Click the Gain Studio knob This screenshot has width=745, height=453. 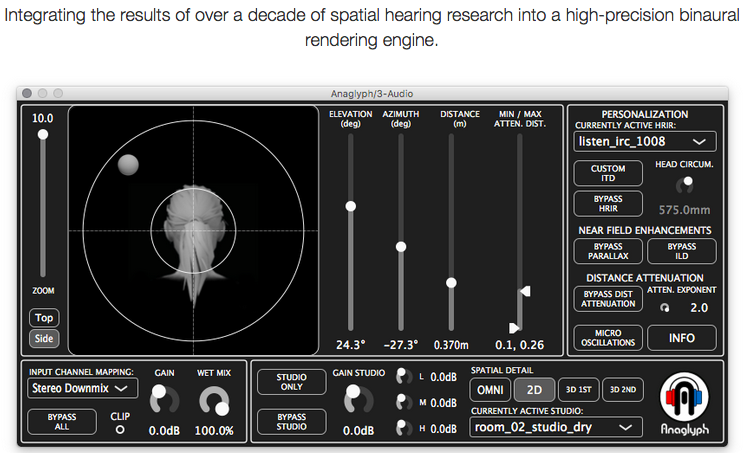(x=358, y=399)
